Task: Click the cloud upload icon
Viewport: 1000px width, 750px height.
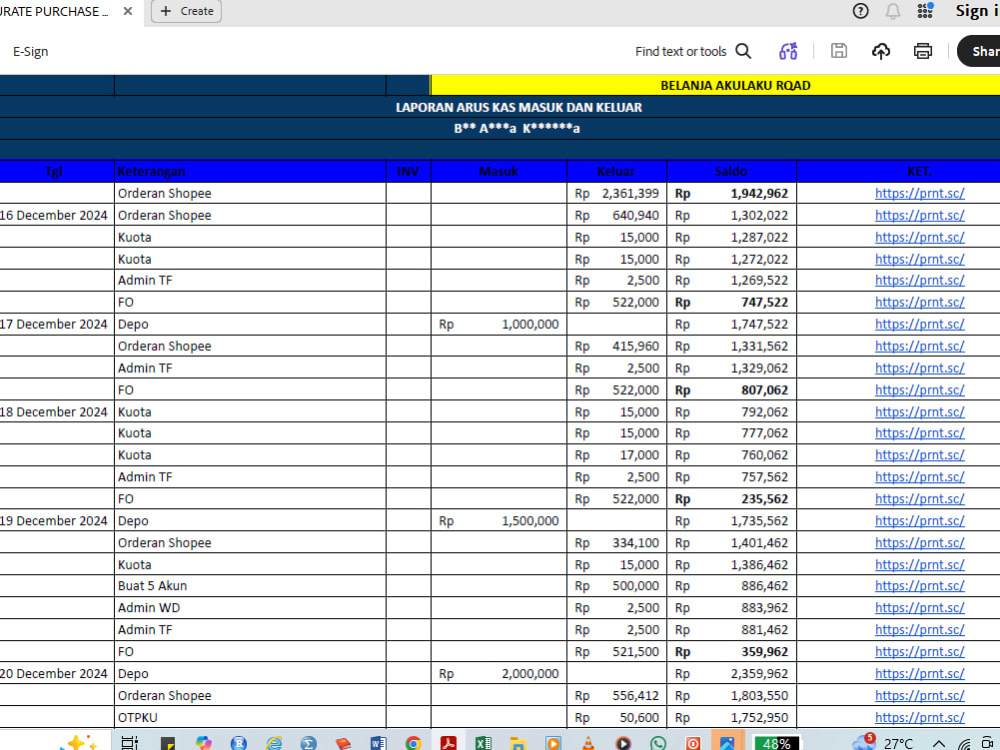Action: [x=881, y=51]
